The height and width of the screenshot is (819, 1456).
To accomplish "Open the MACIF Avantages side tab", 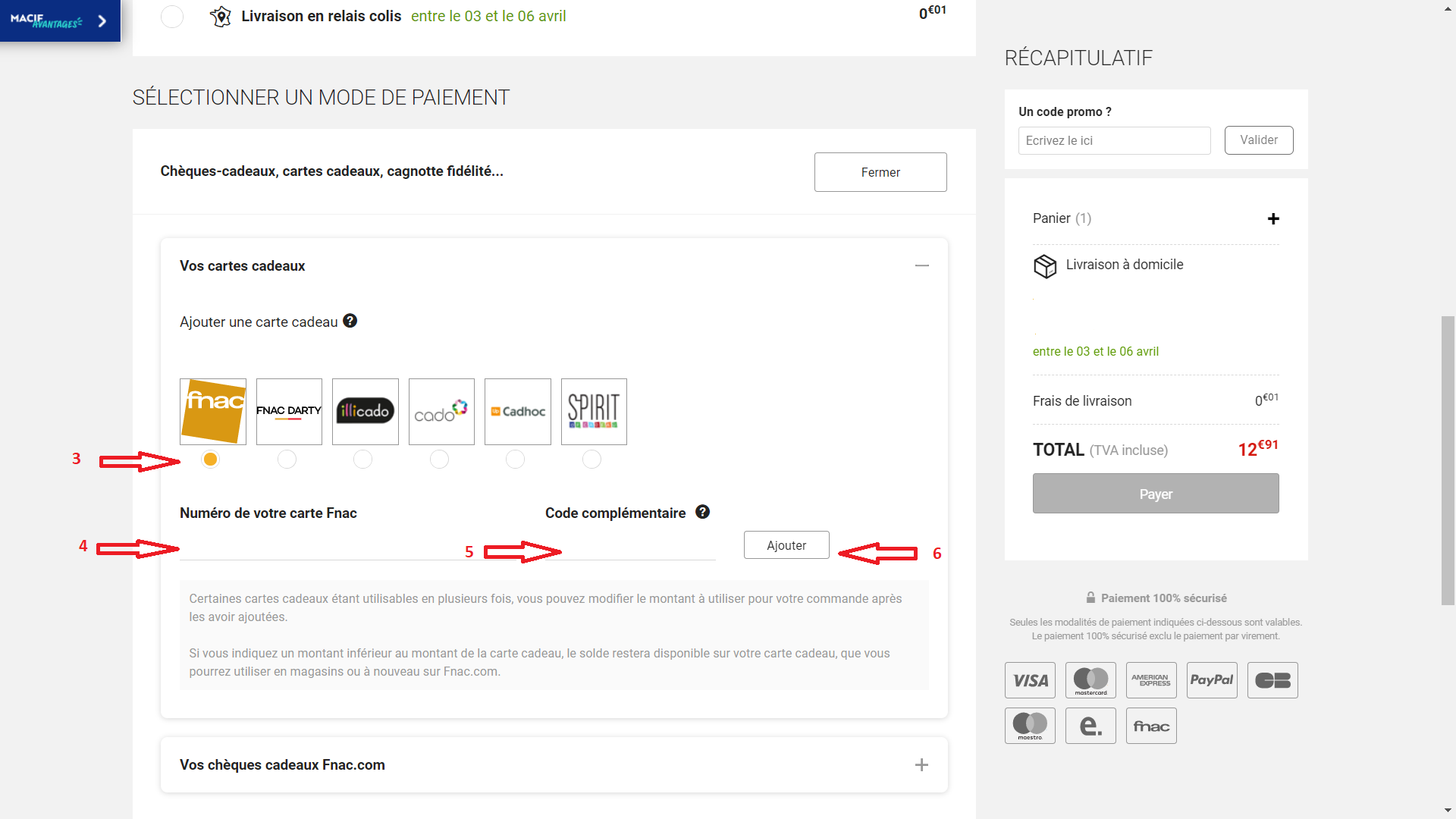I will 60,20.
